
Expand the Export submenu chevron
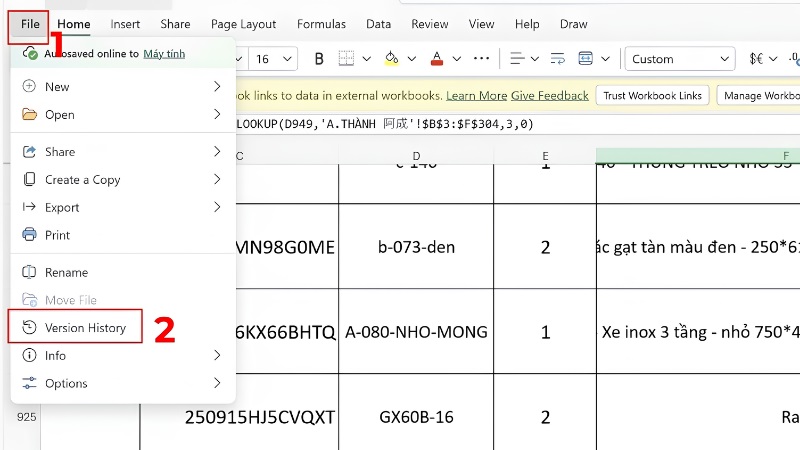pos(217,207)
